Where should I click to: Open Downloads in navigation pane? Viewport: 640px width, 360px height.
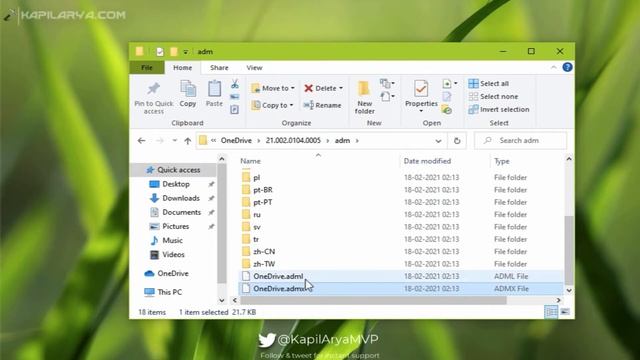coord(181,198)
